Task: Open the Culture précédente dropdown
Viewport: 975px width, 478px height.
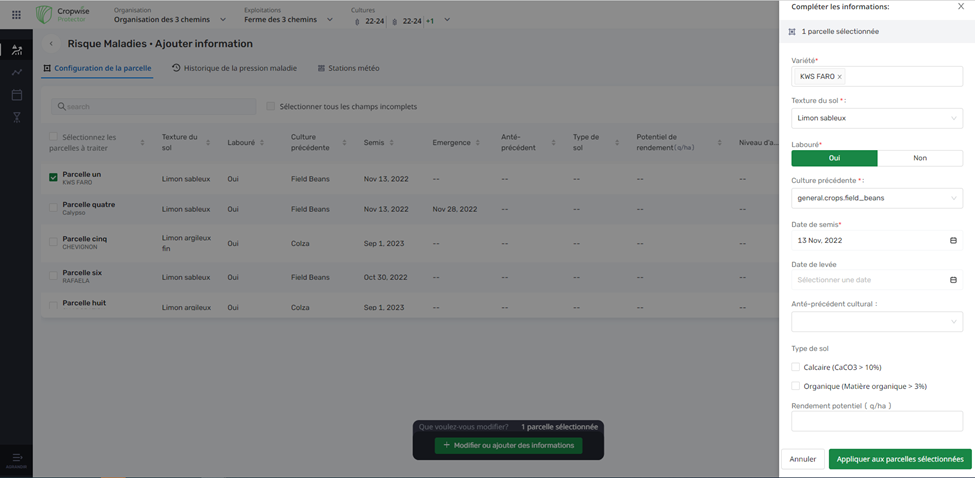Action: point(876,198)
